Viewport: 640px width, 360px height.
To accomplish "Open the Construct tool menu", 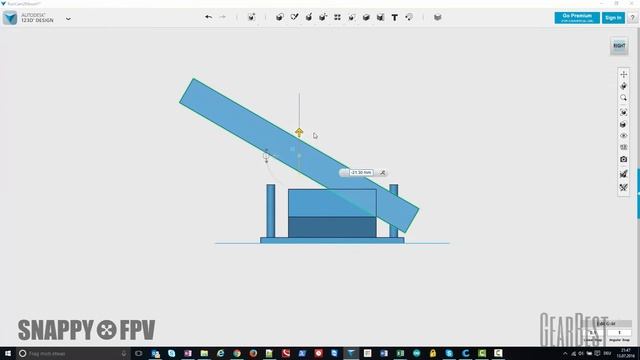I will click(x=309, y=17).
